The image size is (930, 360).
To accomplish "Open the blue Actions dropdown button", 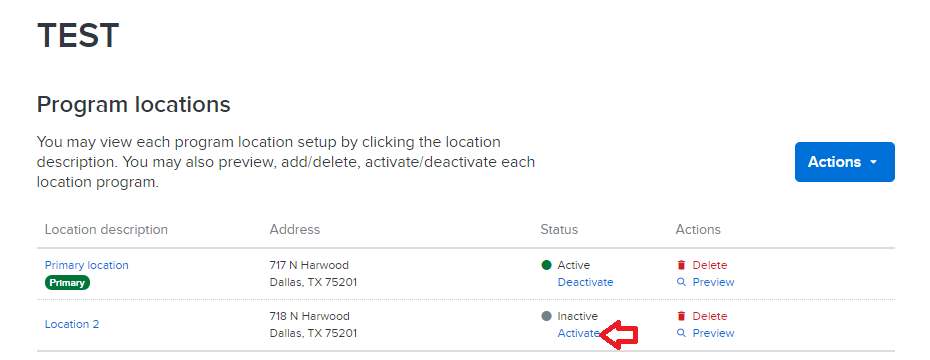I will [845, 162].
